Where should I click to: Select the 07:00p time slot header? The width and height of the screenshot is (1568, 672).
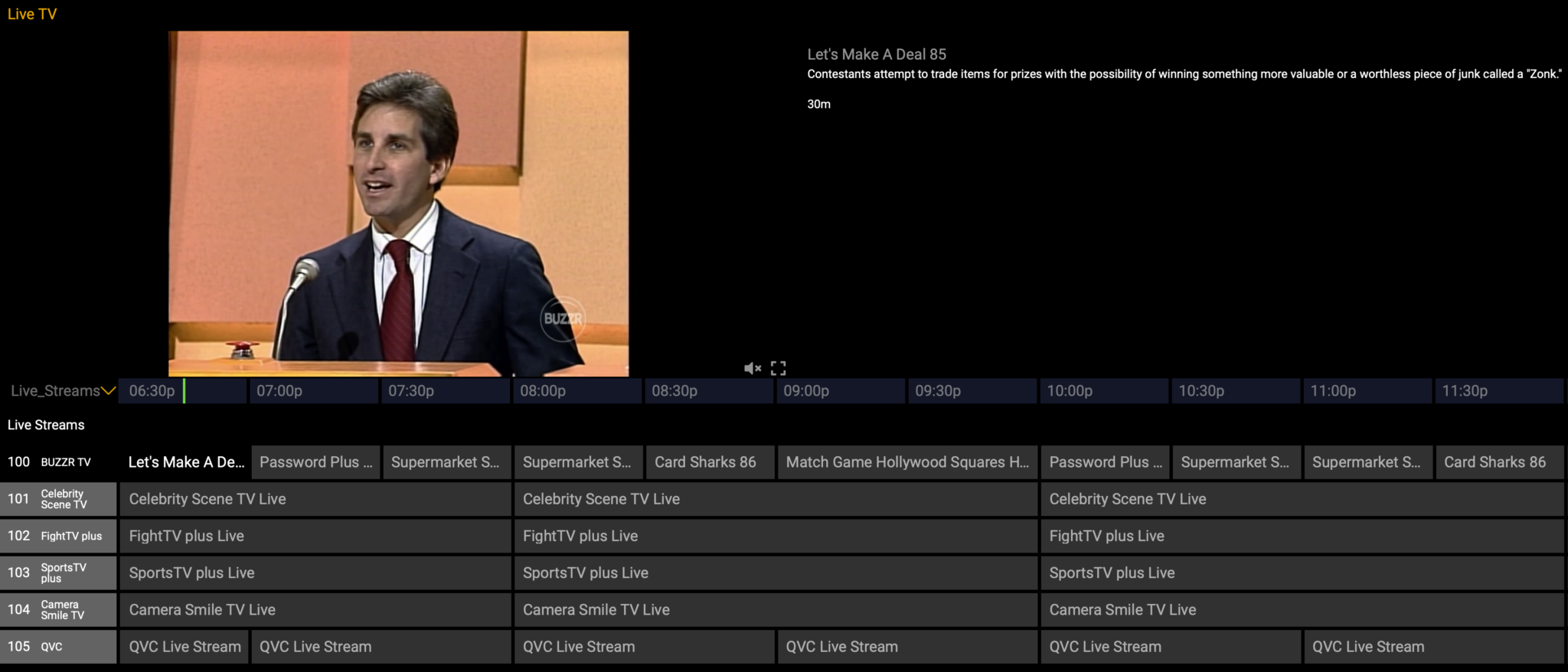(x=314, y=391)
